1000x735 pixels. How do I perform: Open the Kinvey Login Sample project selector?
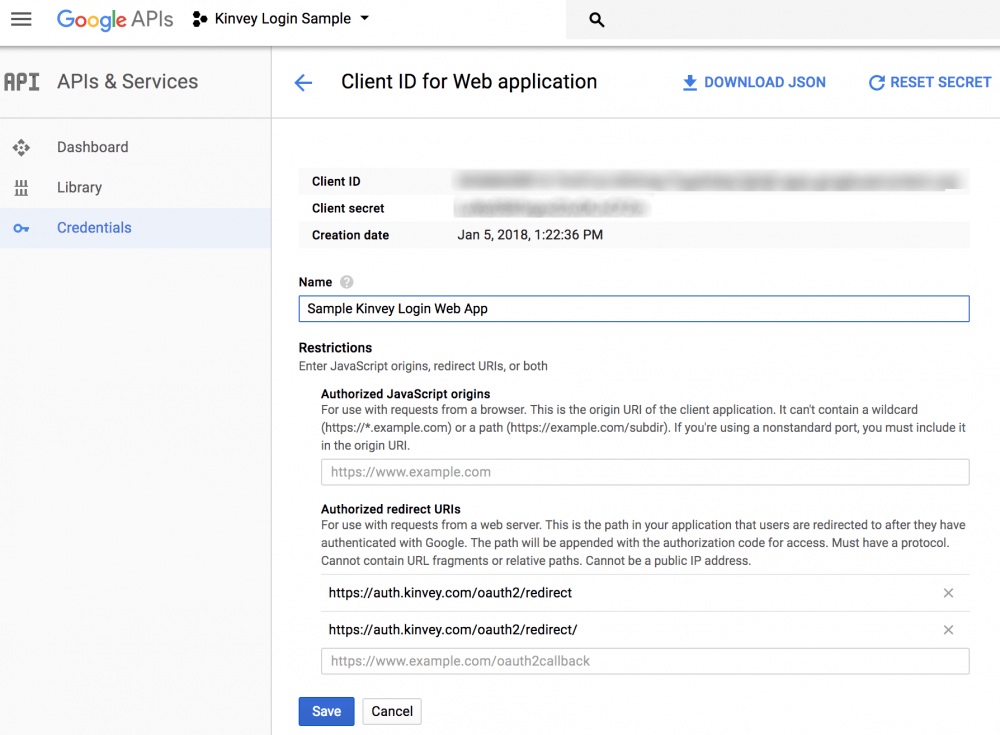tap(281, 18)
